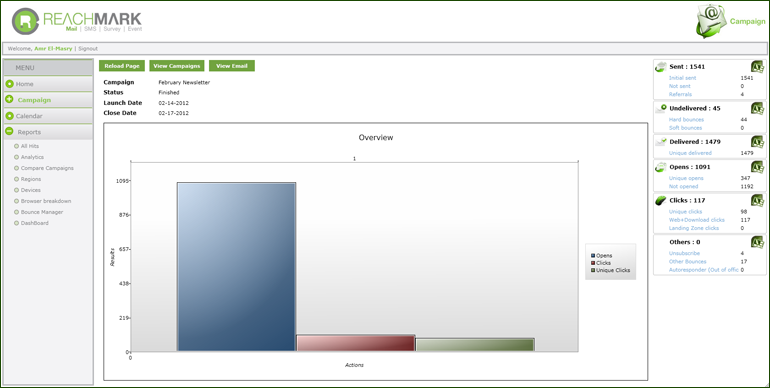The height and width of the screenshot is (388, 770).
Task: Click View Campaigns button
Action: [x=177, y=66]
